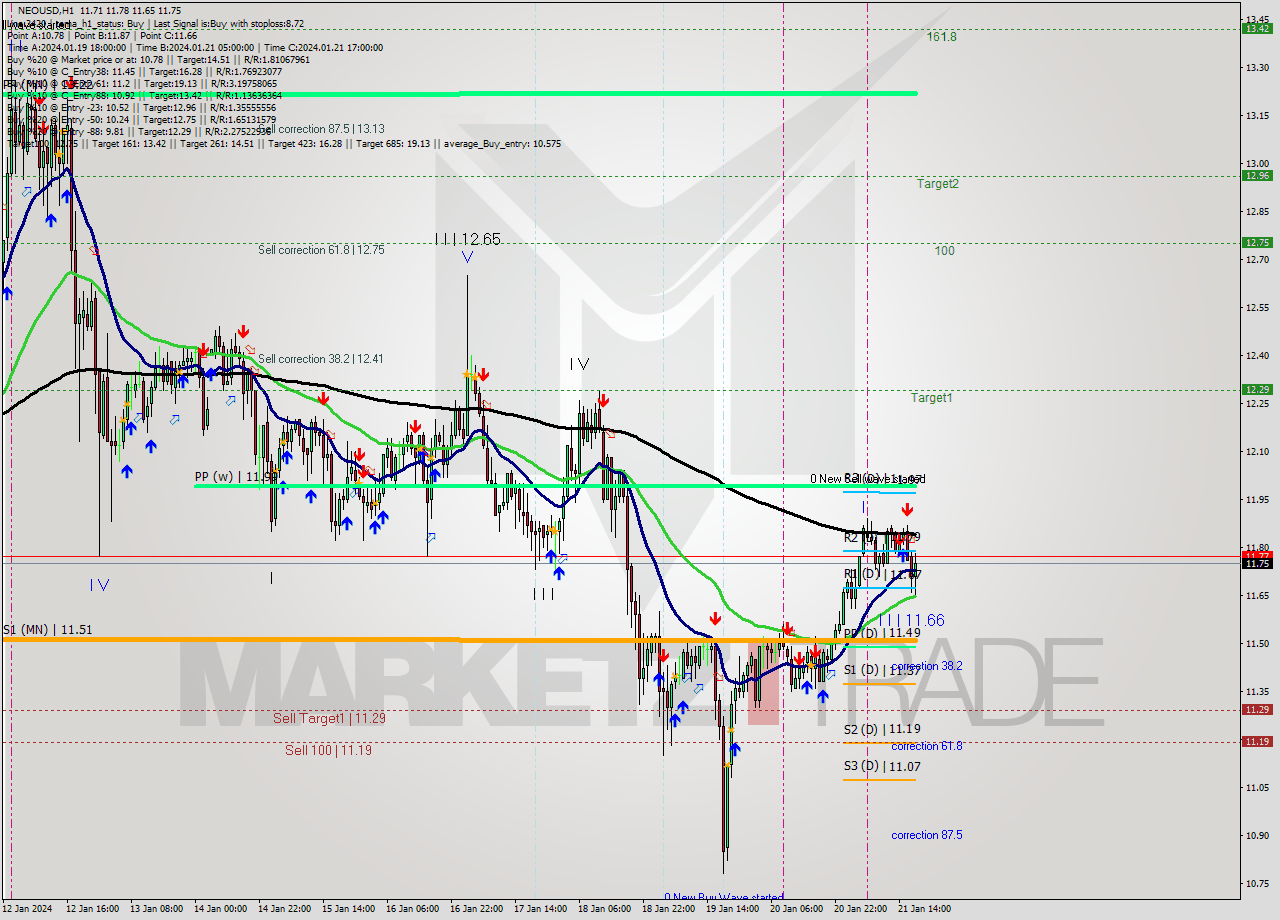Click the 13.30 price scale value
This screenshot has height=920, width=1280.
click(1256, 68)
